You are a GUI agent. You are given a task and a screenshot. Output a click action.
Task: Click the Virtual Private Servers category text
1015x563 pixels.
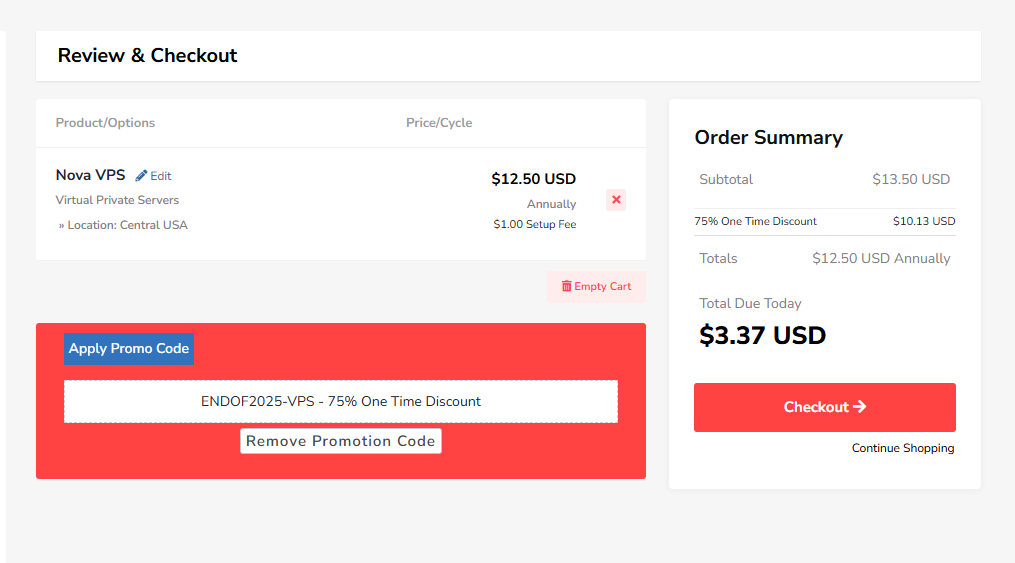[x=117, y=200]
